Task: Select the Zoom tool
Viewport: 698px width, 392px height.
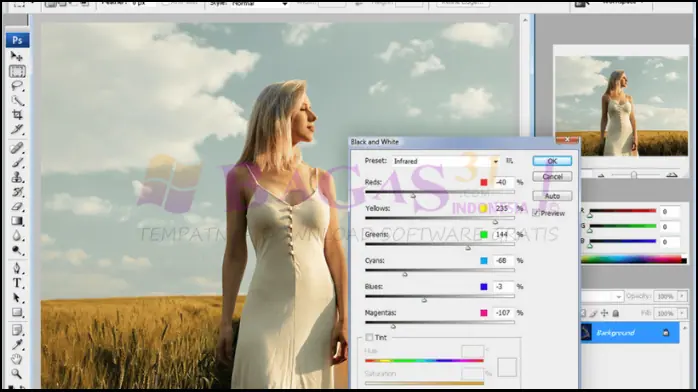Action: (x=17, y=374)
